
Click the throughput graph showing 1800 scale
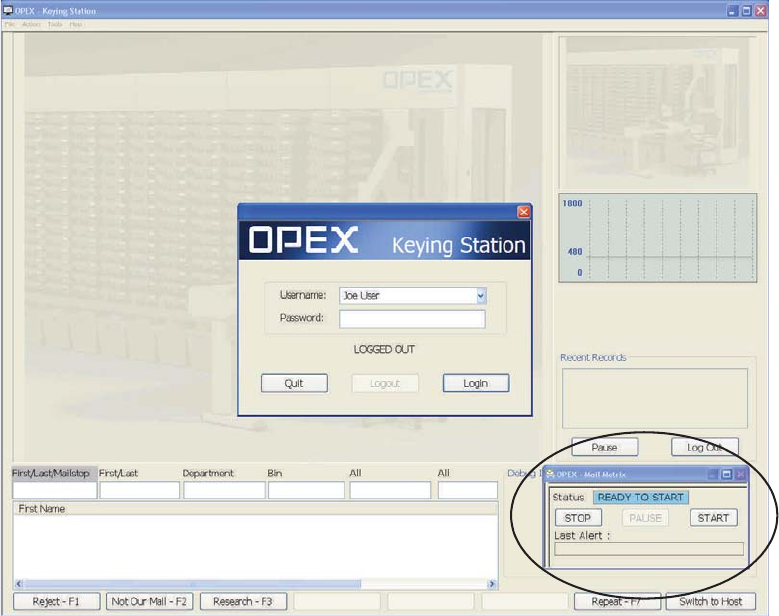click(658, 238)
